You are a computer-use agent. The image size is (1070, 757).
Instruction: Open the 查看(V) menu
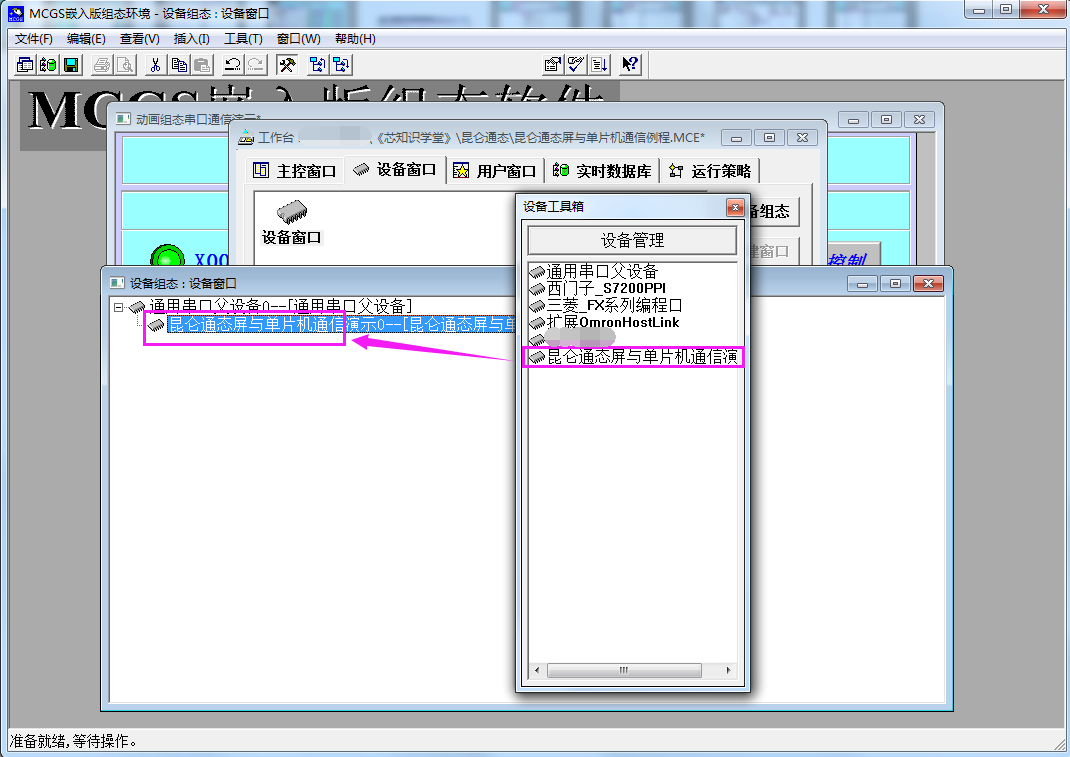(139, 39)
